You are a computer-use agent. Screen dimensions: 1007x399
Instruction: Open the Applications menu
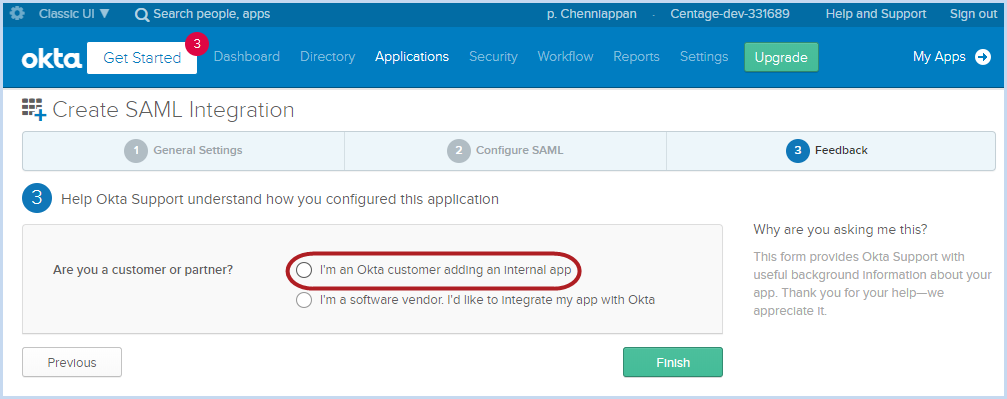[x=412, y=57]
